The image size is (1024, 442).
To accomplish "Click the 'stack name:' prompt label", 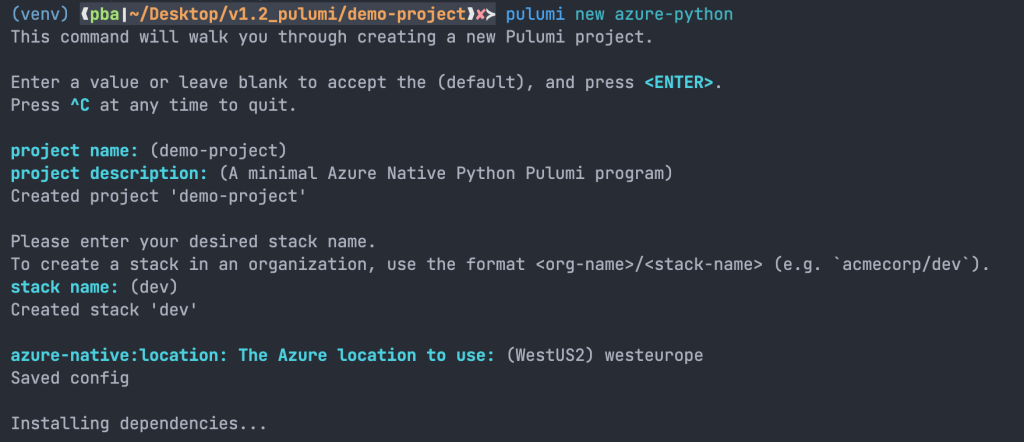I will (63, 286).
